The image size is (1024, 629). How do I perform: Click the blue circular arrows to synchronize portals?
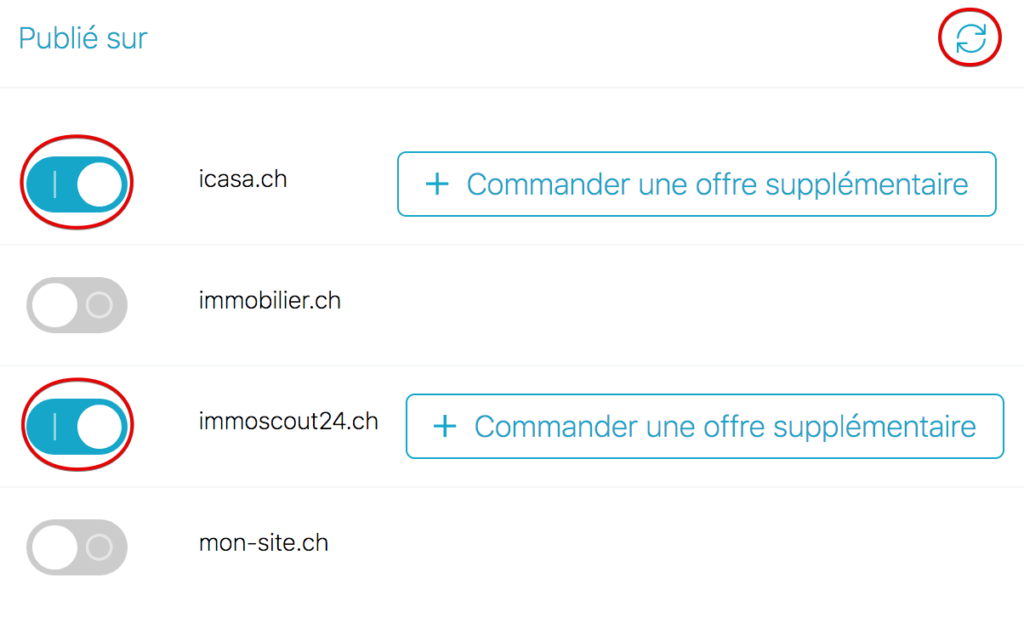(x=968, y=38)
